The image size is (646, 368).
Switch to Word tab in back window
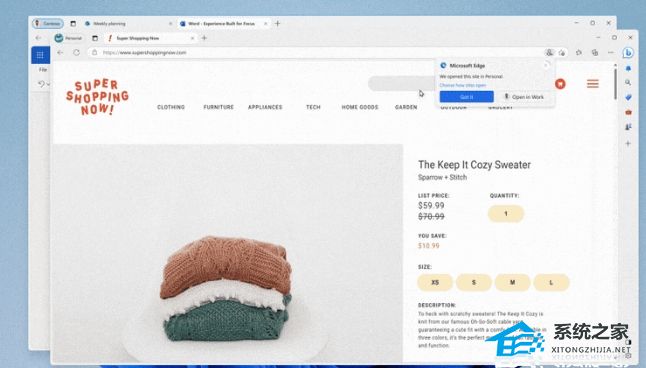(x=224, y=23)
